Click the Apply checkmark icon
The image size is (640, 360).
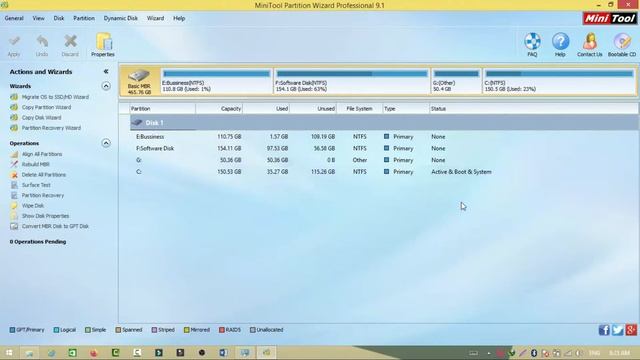tap(14, 42)
